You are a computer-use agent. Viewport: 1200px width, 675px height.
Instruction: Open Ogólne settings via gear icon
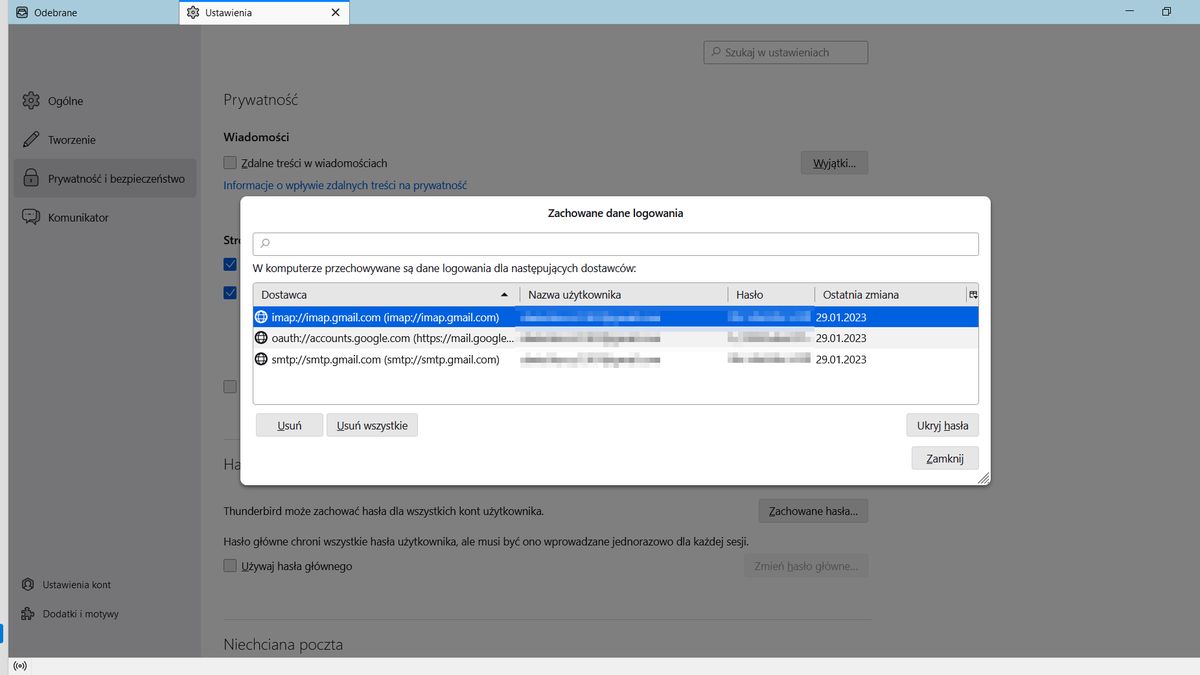click(31, 100)
